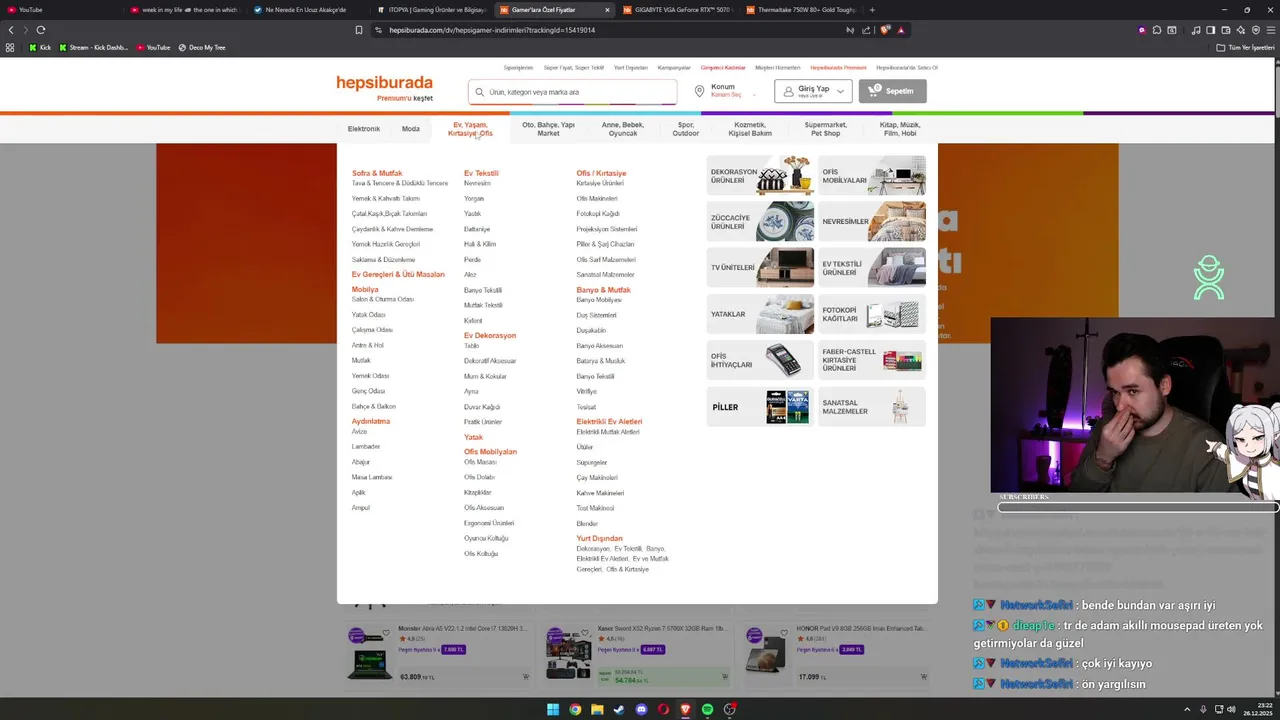Click the browser address bar URL
The height and width of the screenshot is (720, 1280).
(x=492, y=30)
